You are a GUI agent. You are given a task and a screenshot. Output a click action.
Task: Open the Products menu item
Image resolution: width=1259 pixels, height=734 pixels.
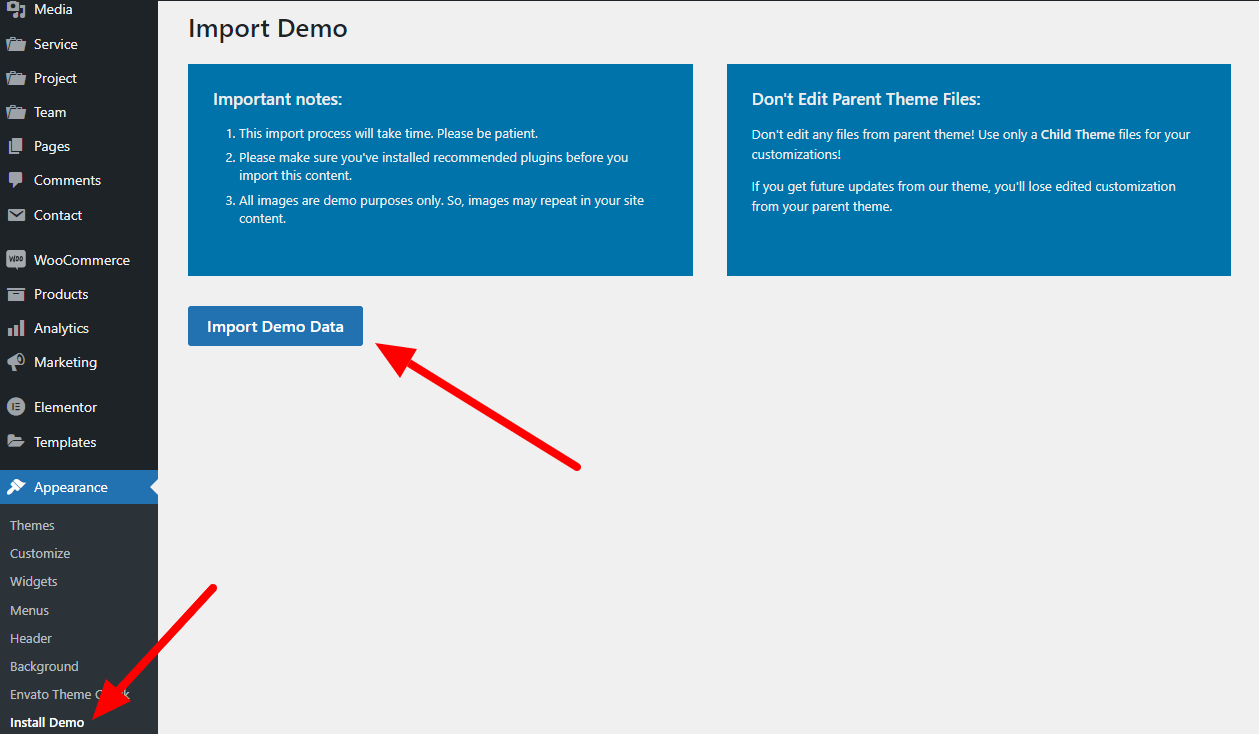(x=61, y=294)
